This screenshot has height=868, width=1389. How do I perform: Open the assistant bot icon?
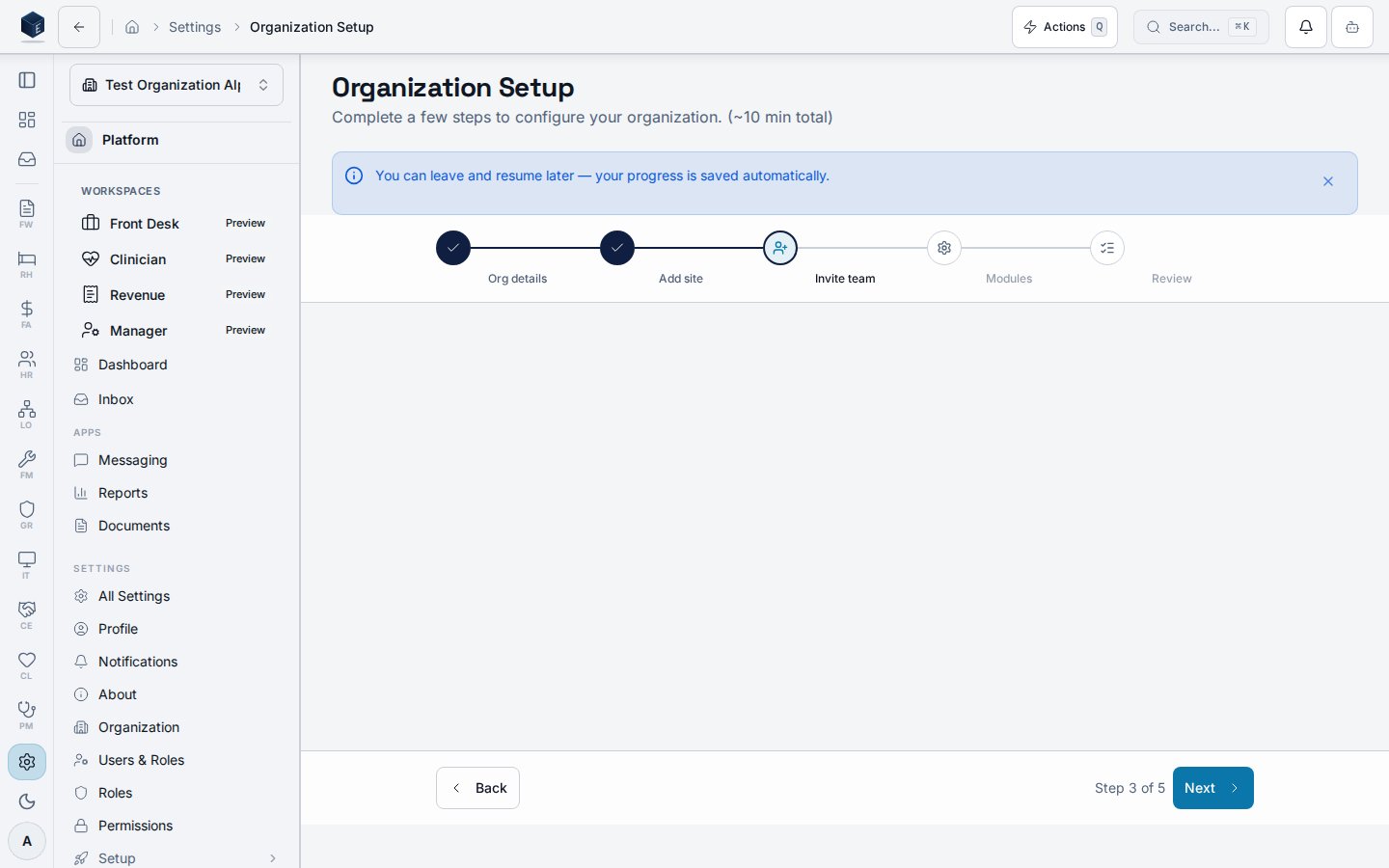pos(1352,27)
